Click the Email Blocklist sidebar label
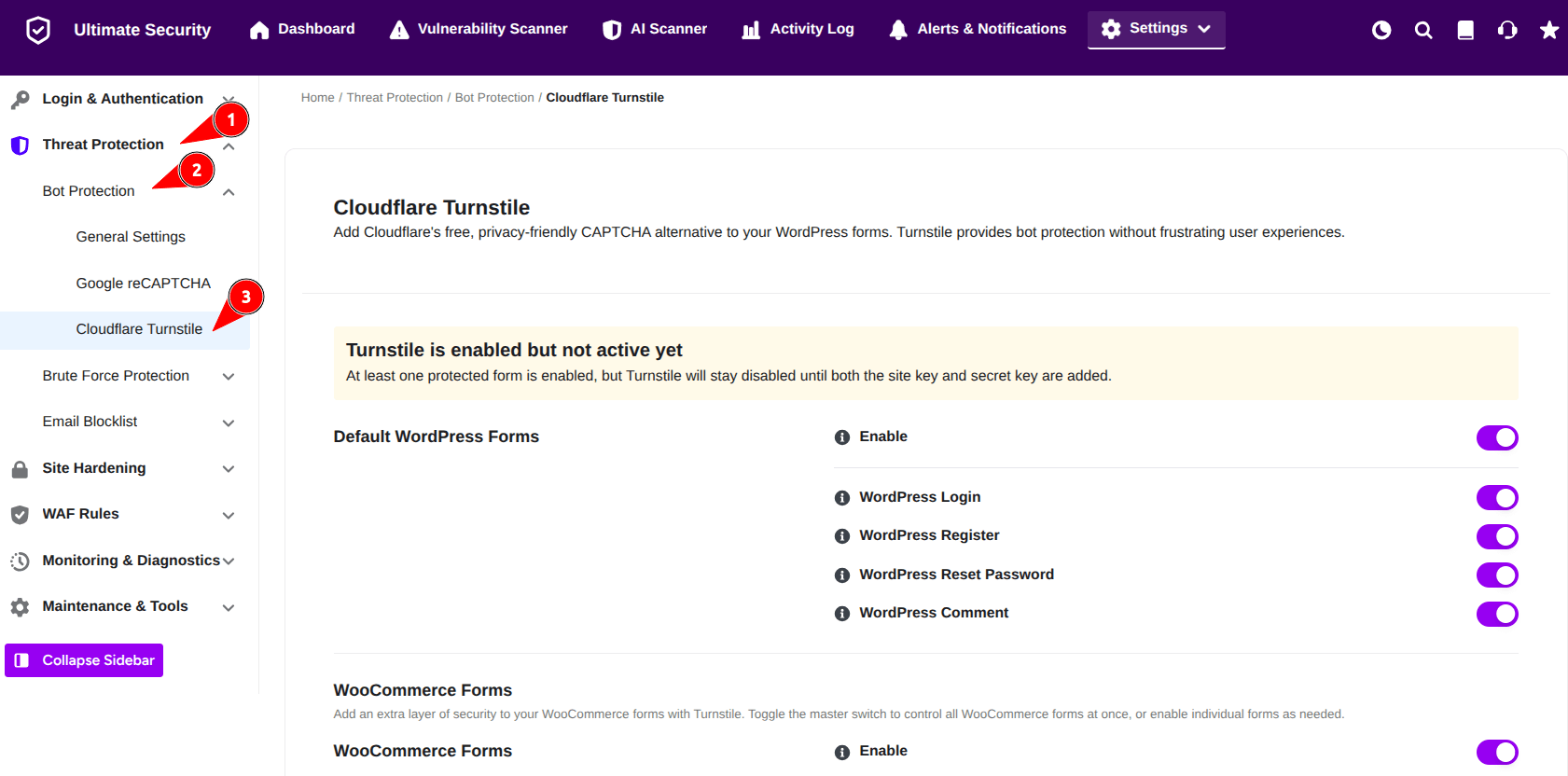1568x776 pixels. 90,422
